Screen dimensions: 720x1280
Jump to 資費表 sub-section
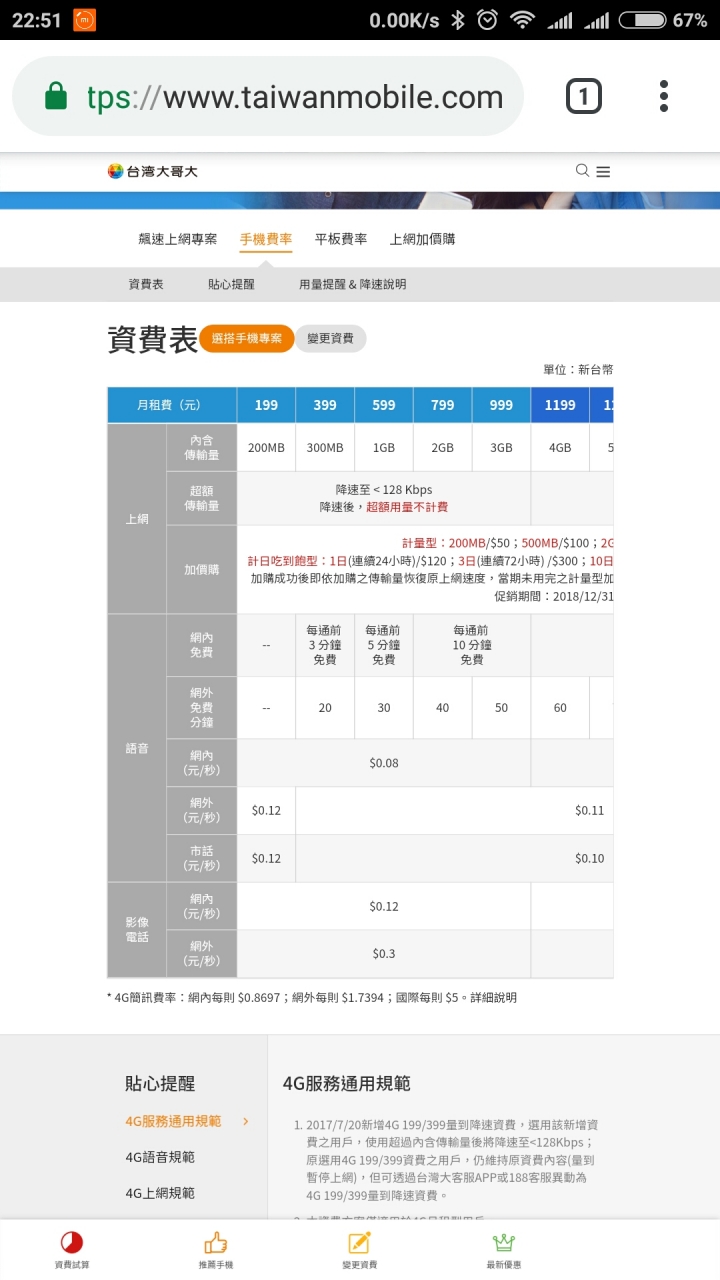tap(146, 285)
